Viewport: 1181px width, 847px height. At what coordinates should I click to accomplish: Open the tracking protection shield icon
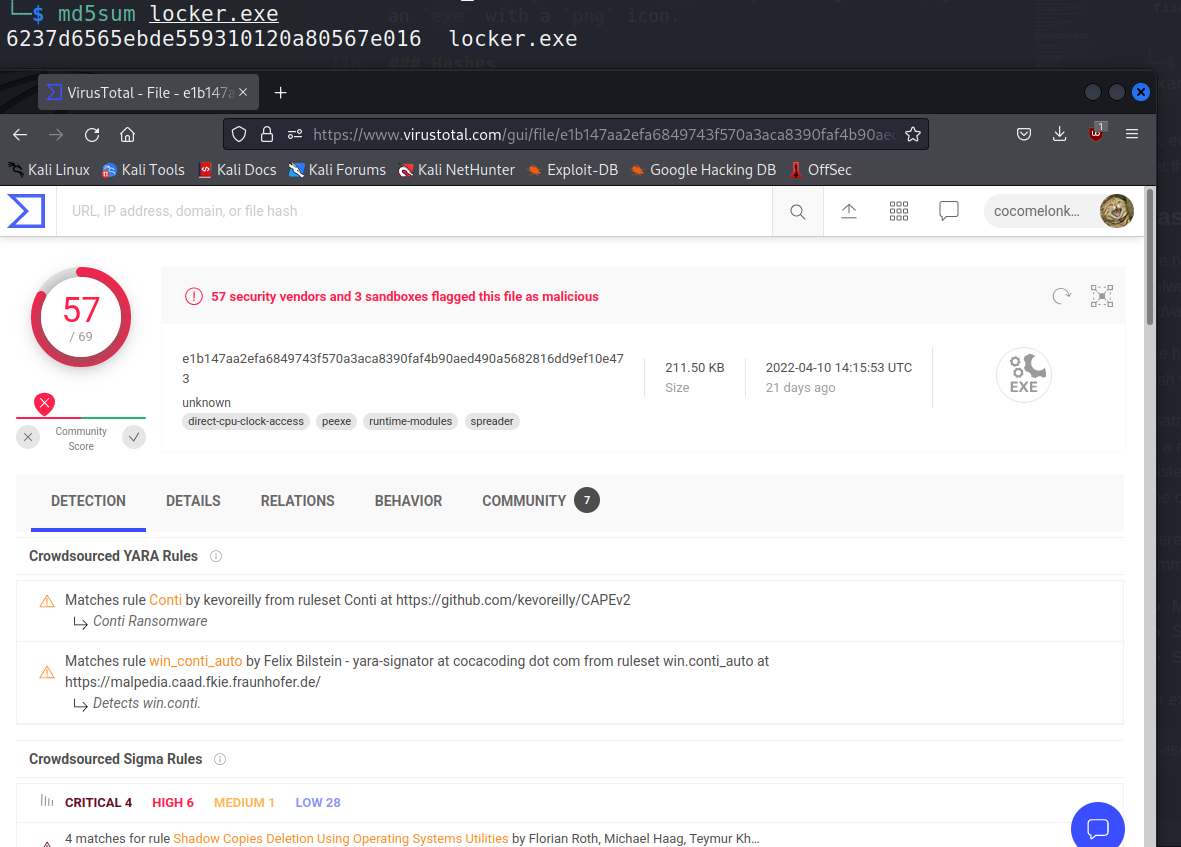tap(239, 135)
